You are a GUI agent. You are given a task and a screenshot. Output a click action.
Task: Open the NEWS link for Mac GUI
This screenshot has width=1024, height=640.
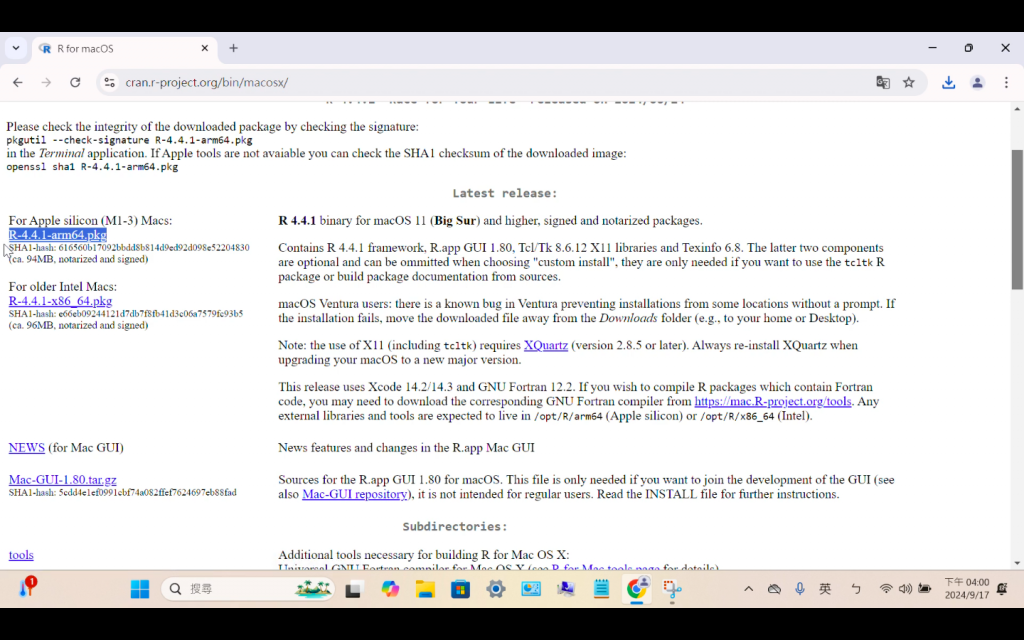click(x=27, y=447)
